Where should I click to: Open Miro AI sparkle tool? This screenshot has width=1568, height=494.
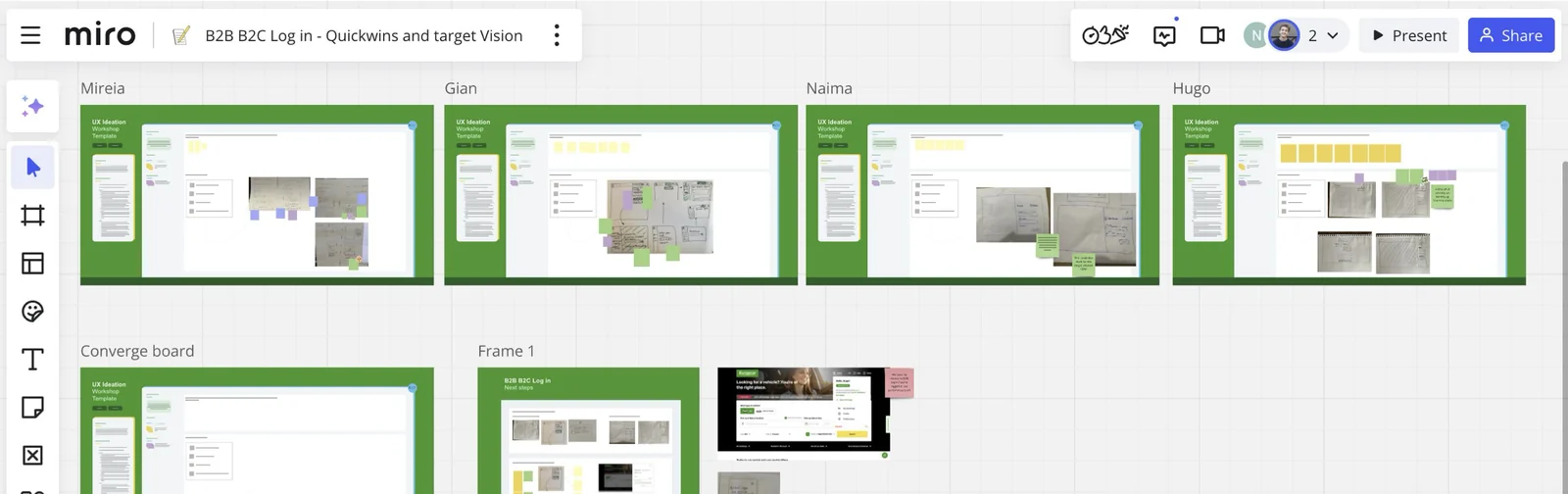tap(32, 106)
